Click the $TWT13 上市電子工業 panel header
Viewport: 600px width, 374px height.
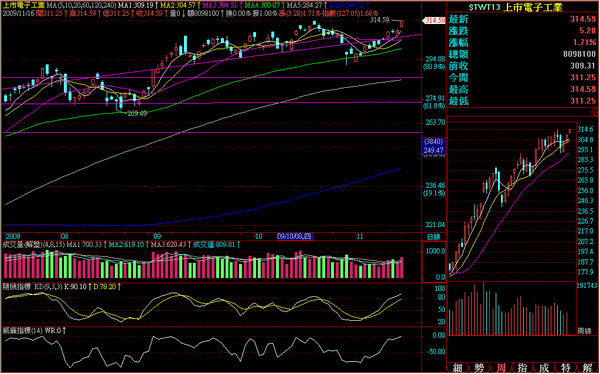[516, 7]
